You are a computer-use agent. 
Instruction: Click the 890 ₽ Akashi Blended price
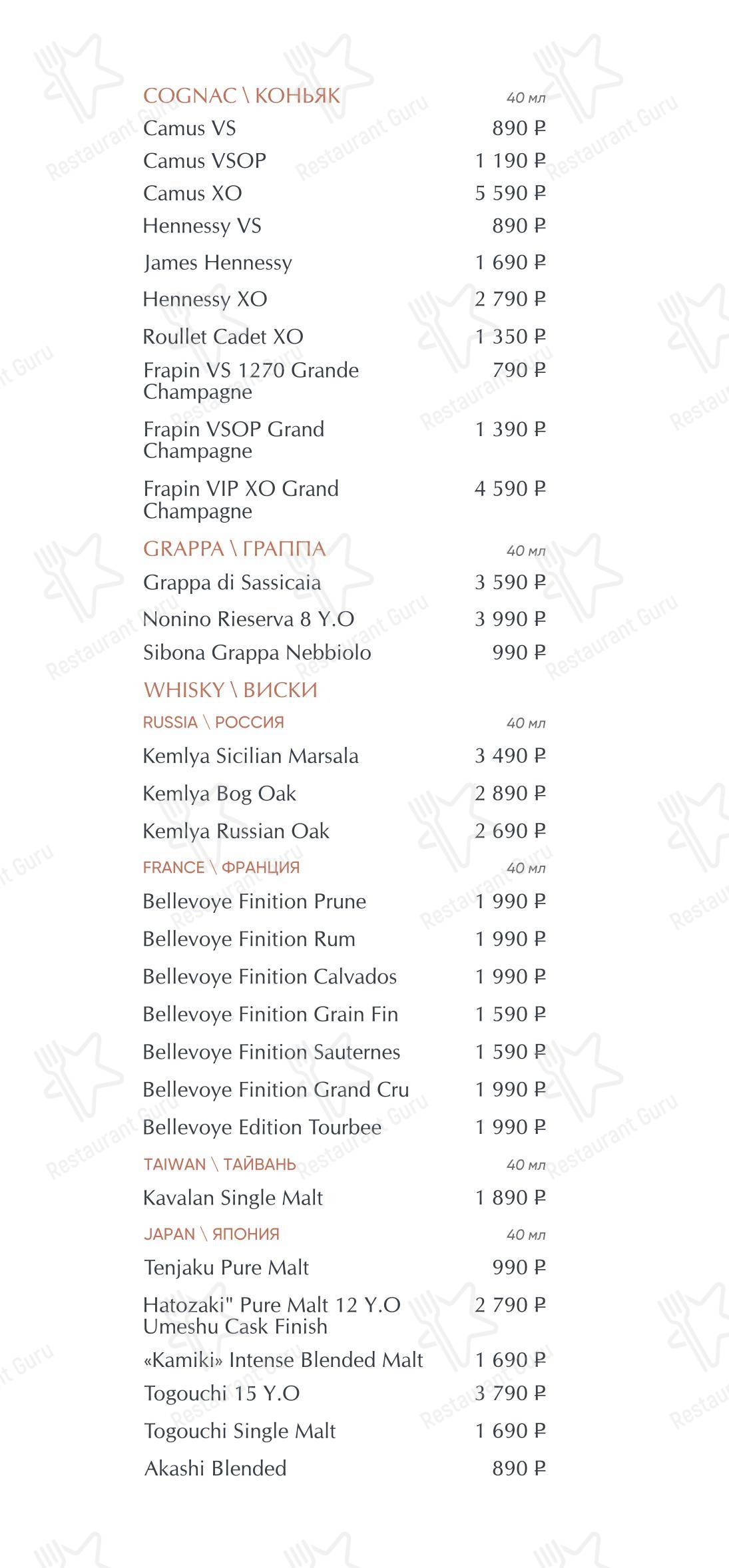click(519, 1468)
